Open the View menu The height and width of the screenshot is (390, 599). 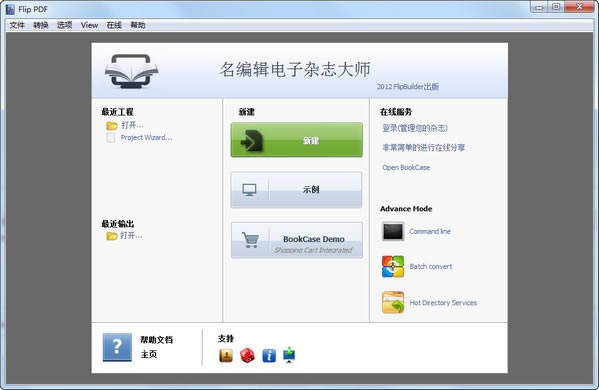[x=89, y=25]
